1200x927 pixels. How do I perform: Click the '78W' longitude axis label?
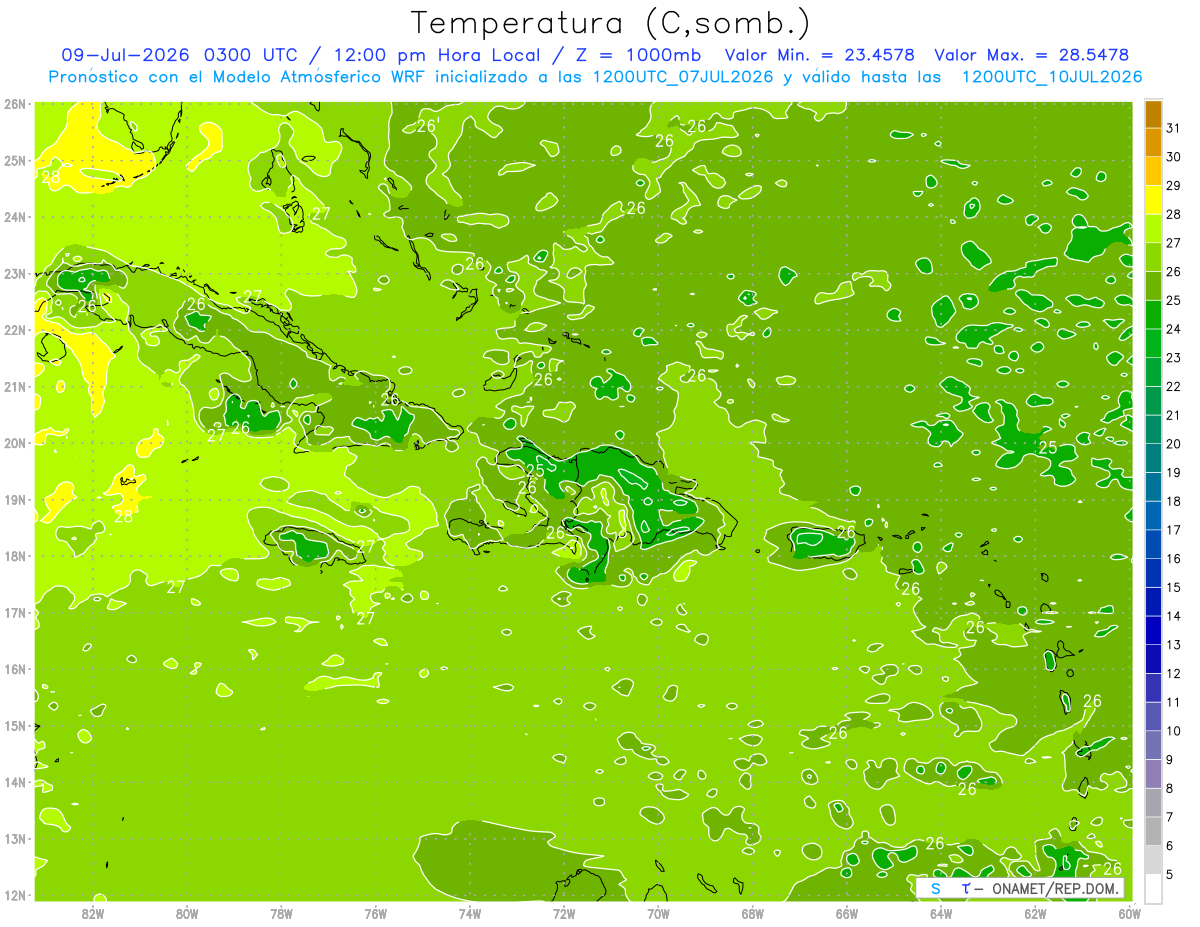(281, 912)
